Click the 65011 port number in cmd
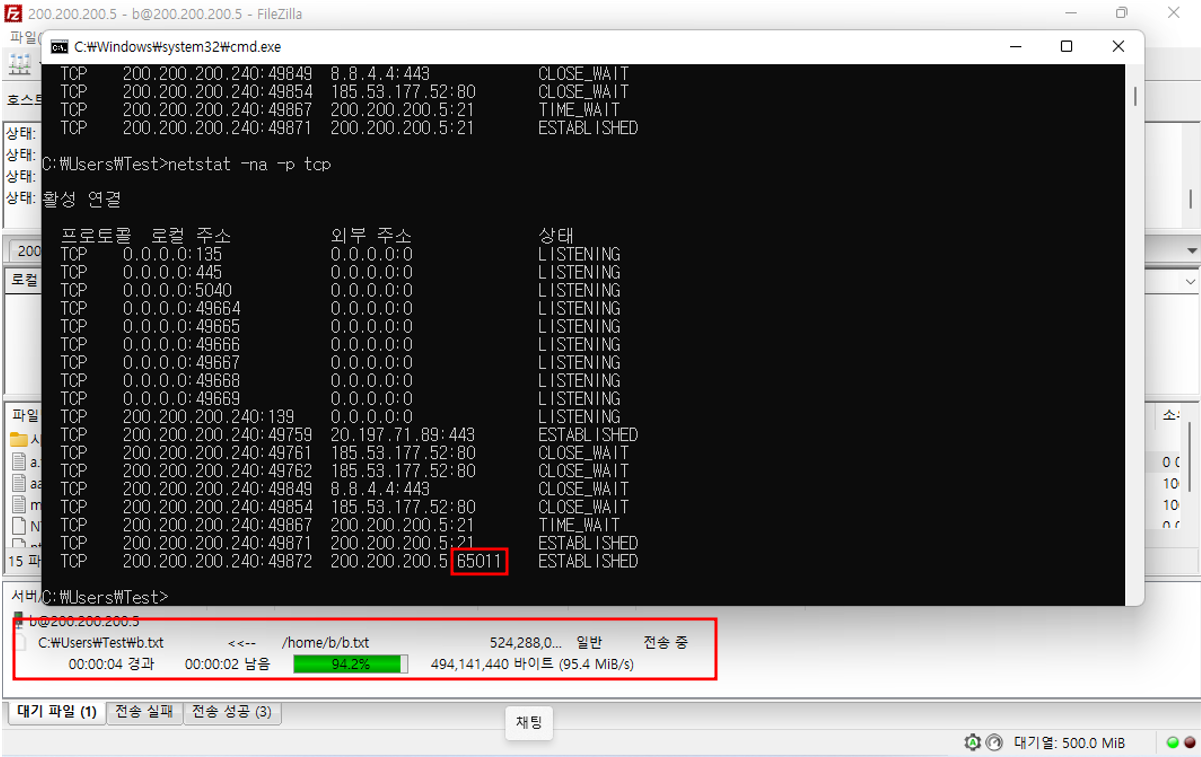Viewport: 1201px width, 757px height. pos(479,561)
